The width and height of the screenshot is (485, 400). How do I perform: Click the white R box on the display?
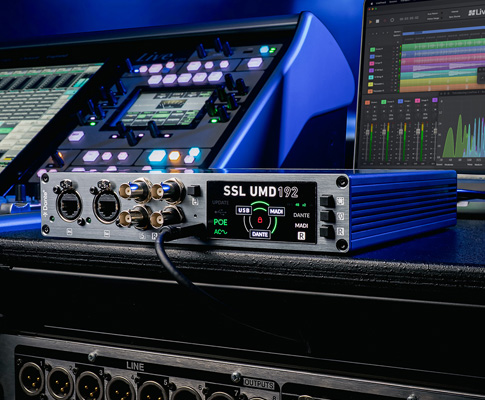pos(301,236)
